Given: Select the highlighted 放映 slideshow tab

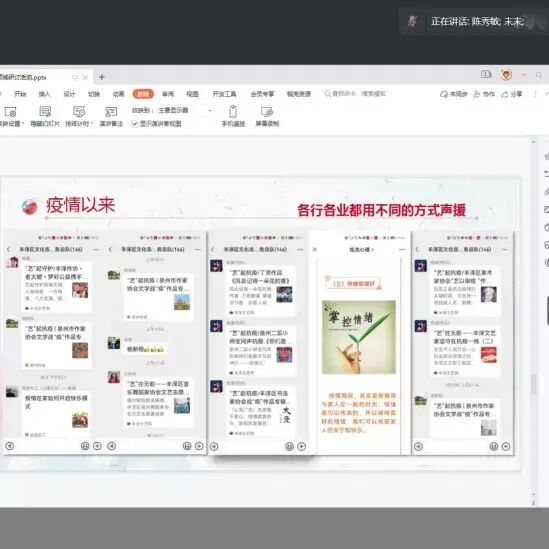Looking at the screenshot, I should pos(143,94).
